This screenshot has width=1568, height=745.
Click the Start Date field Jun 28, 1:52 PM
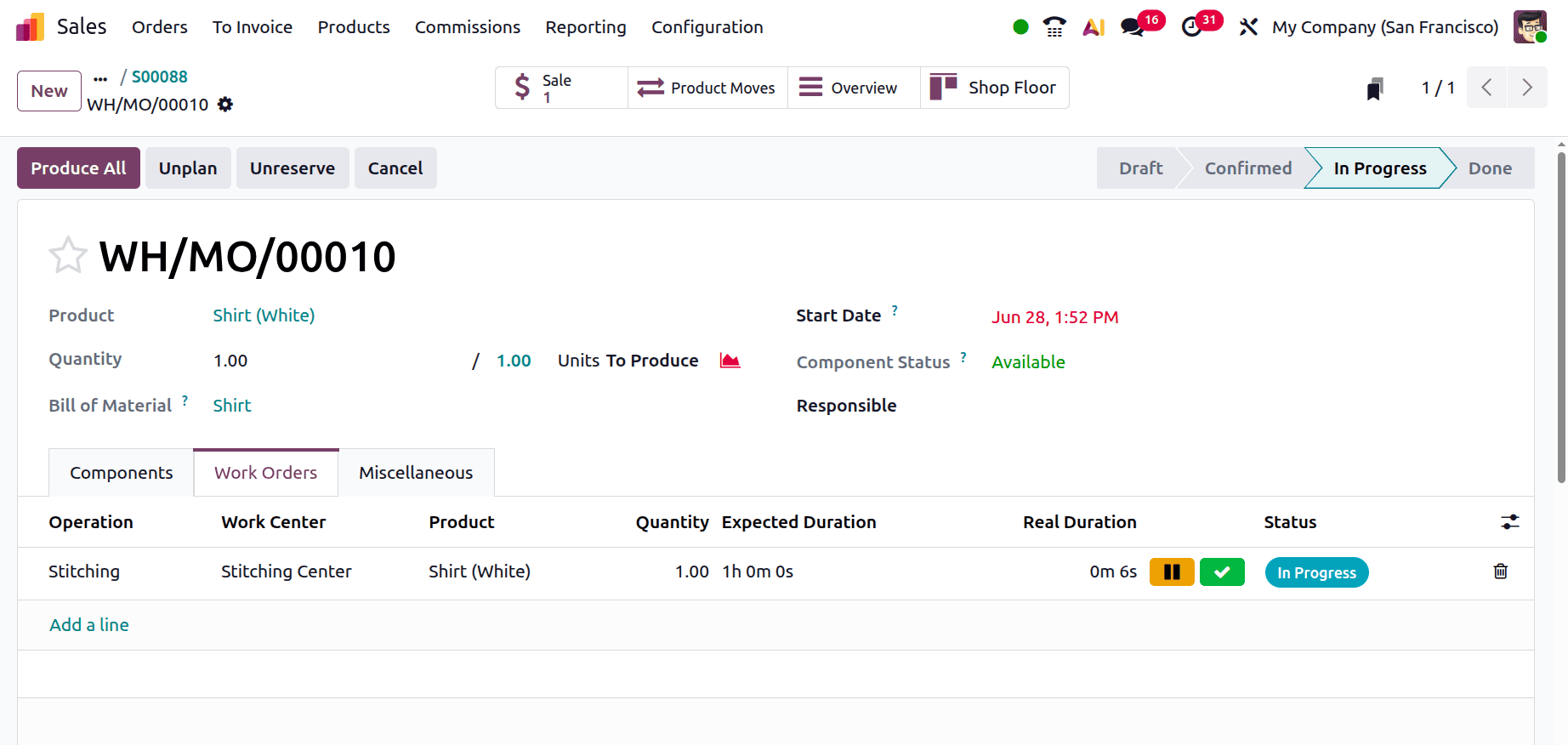1055,317
